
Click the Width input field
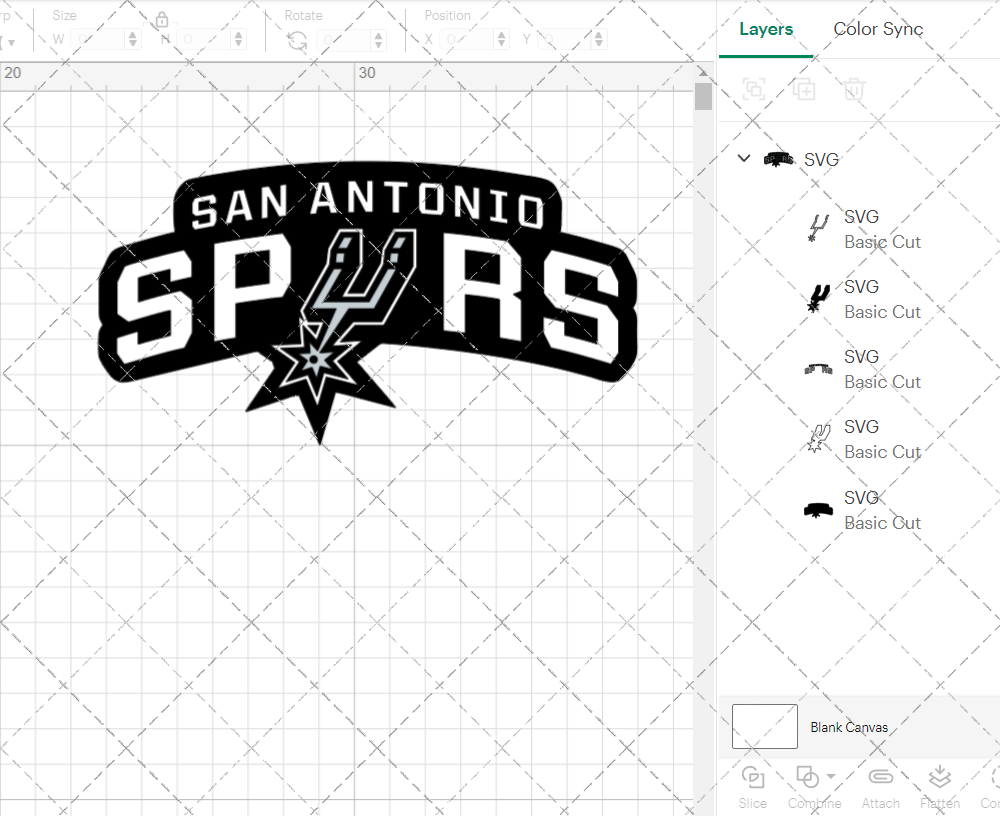coord(98,40)
